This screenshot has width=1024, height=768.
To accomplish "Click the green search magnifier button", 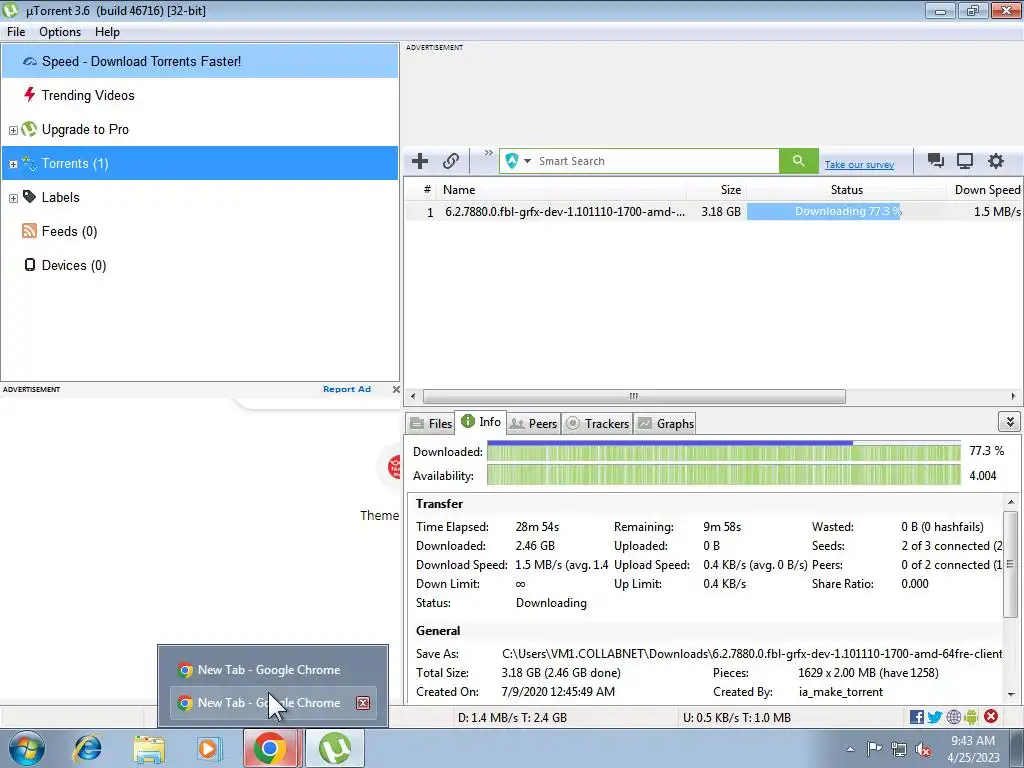I will [798, 161].
